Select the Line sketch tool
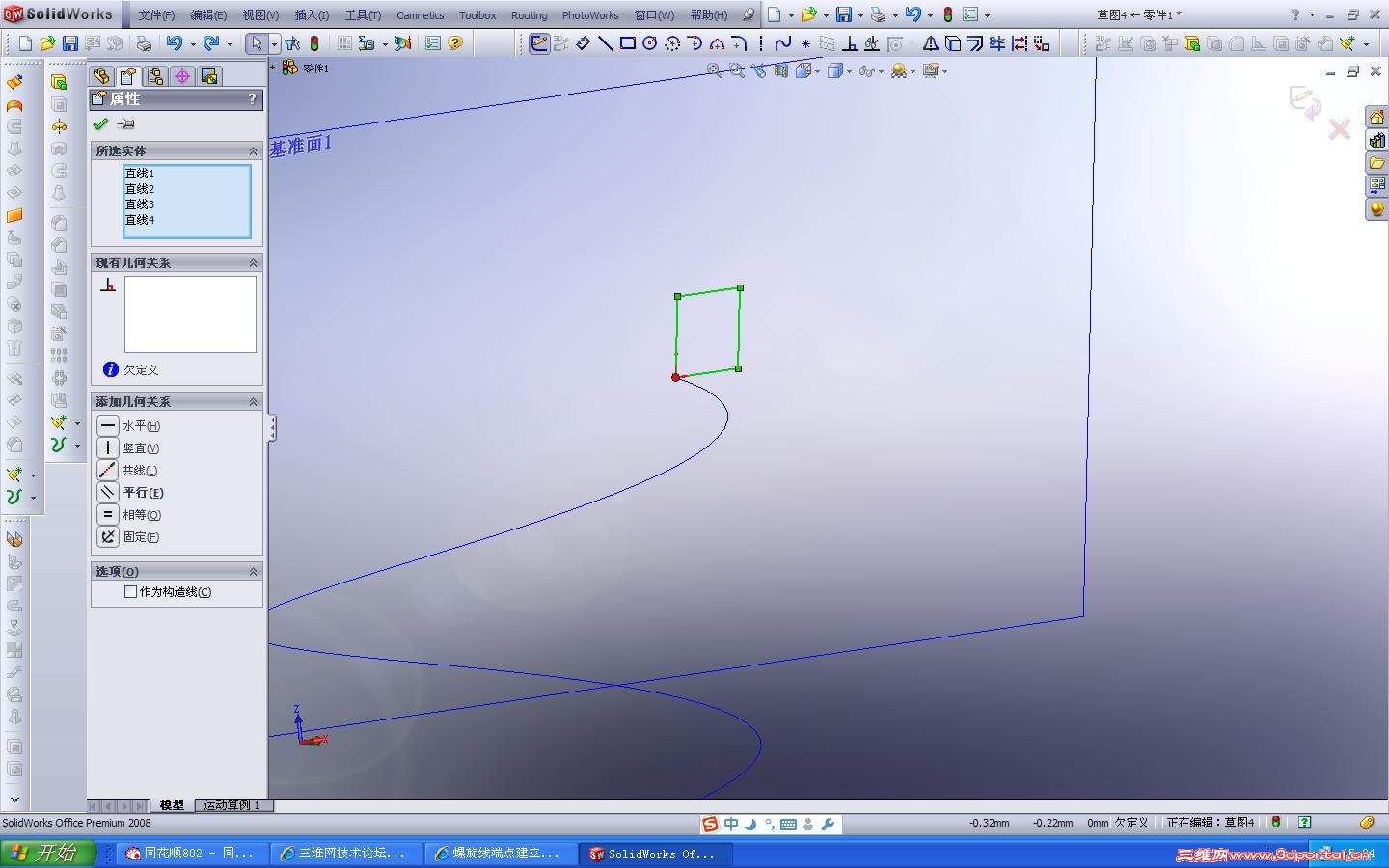Screen dimensions: 1389x868 605,43
